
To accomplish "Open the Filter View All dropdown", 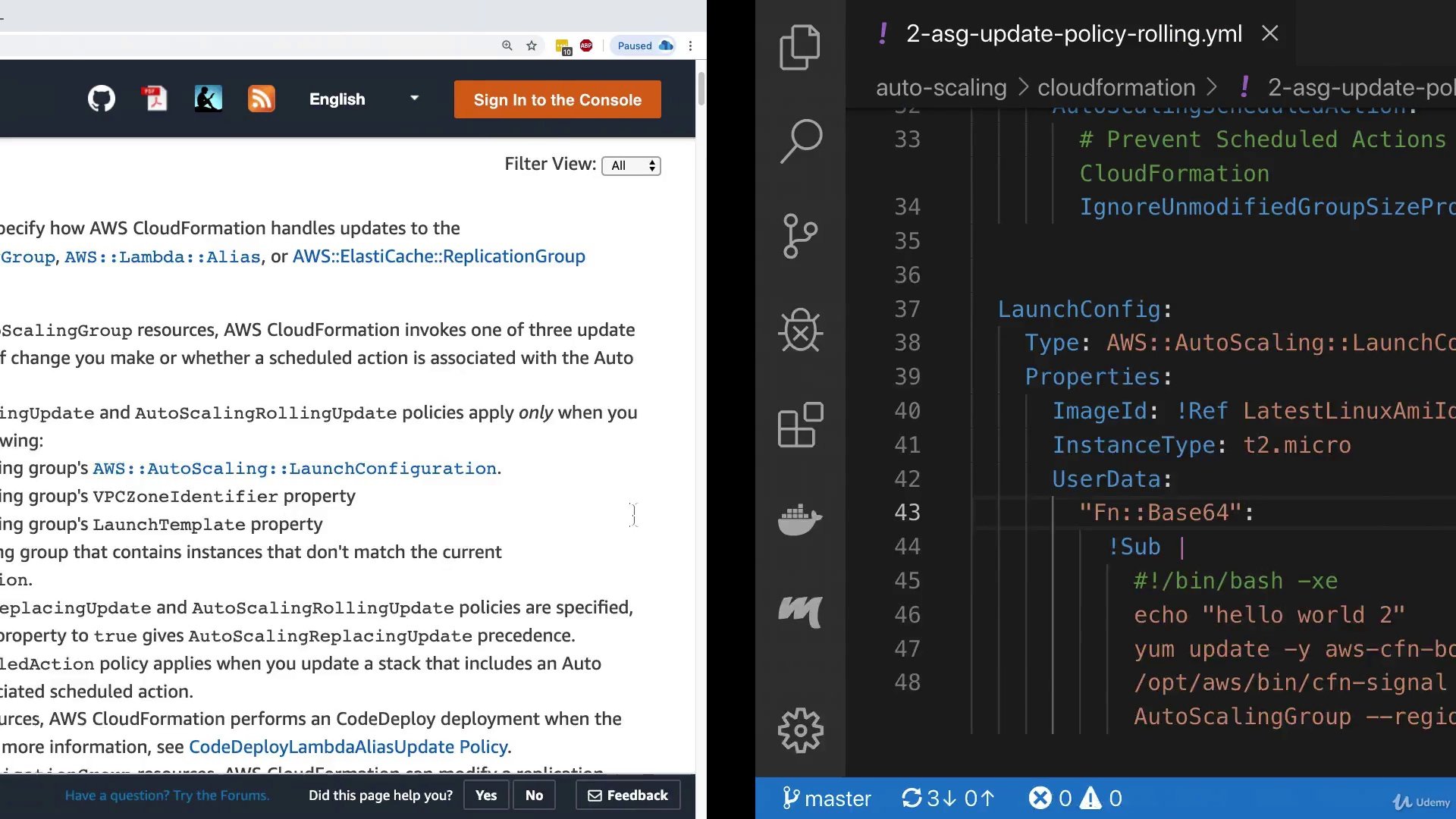I will tap(631, 165).
